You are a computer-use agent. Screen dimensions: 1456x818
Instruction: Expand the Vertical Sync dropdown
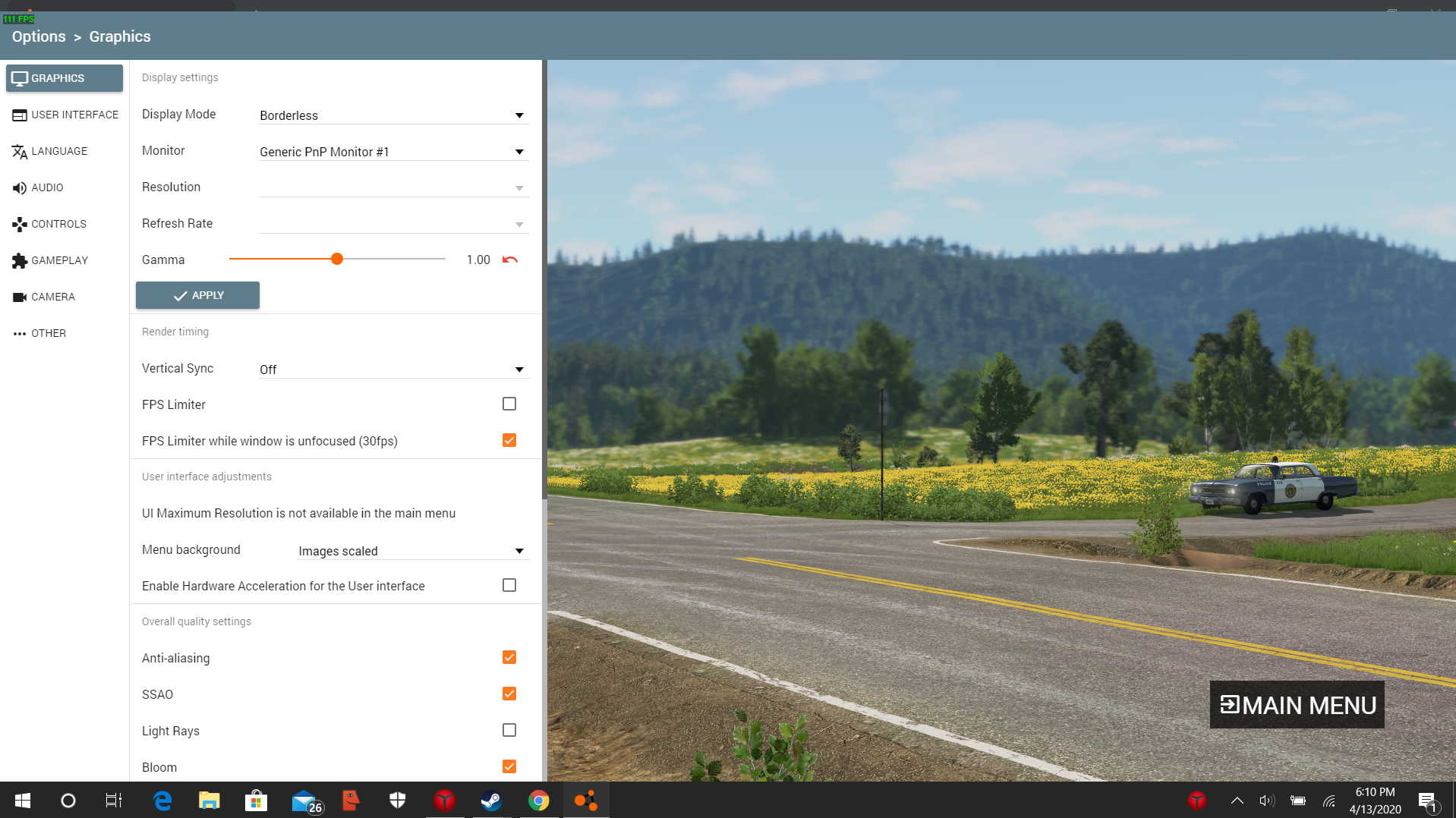[x=393, y=370]
